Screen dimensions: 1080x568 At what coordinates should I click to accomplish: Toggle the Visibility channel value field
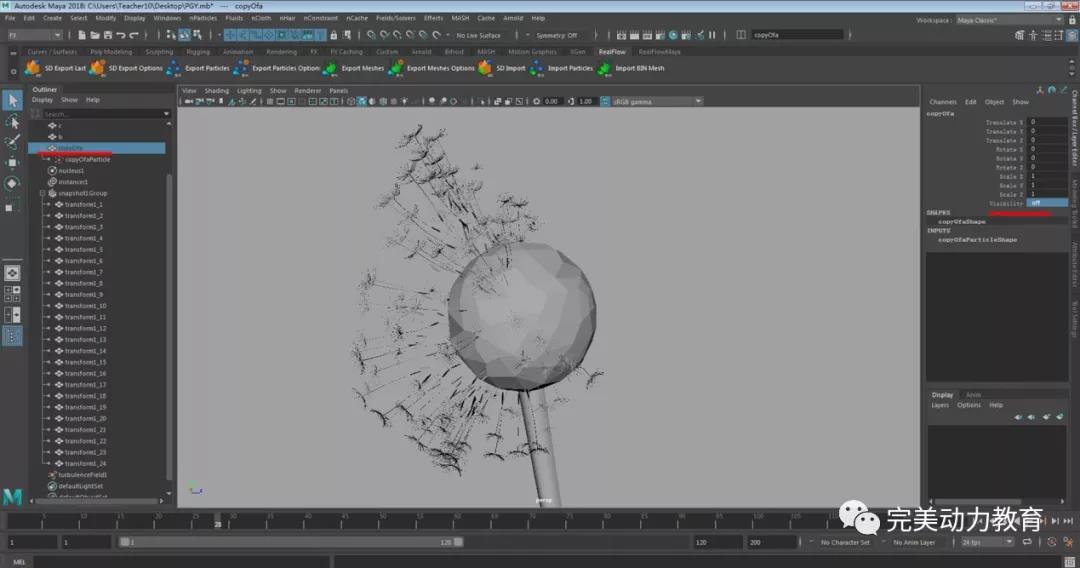coord(1047,203)
